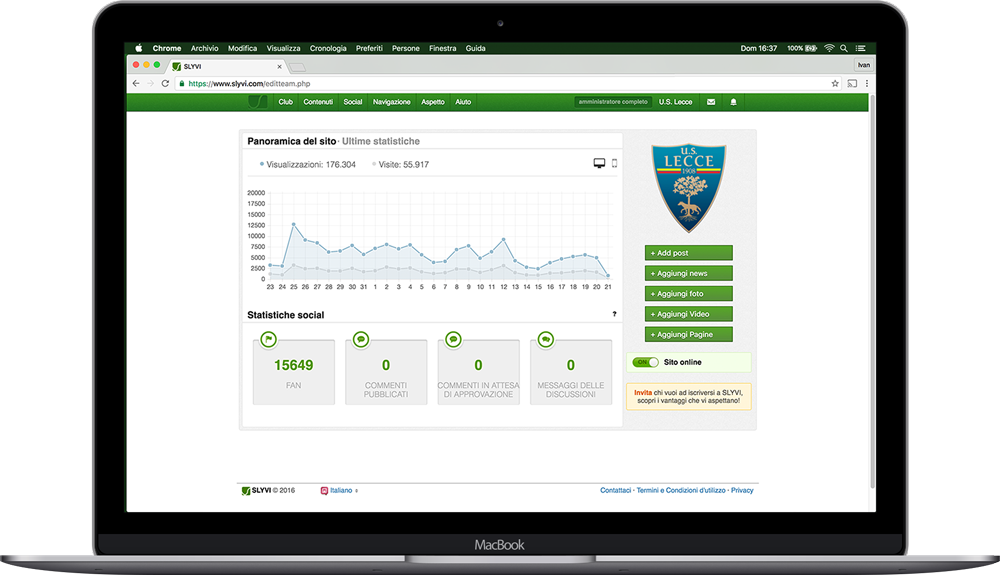1000x575 pixels.
Task: Switch chart to desktop view icon
Action: (x=599, y=163)
